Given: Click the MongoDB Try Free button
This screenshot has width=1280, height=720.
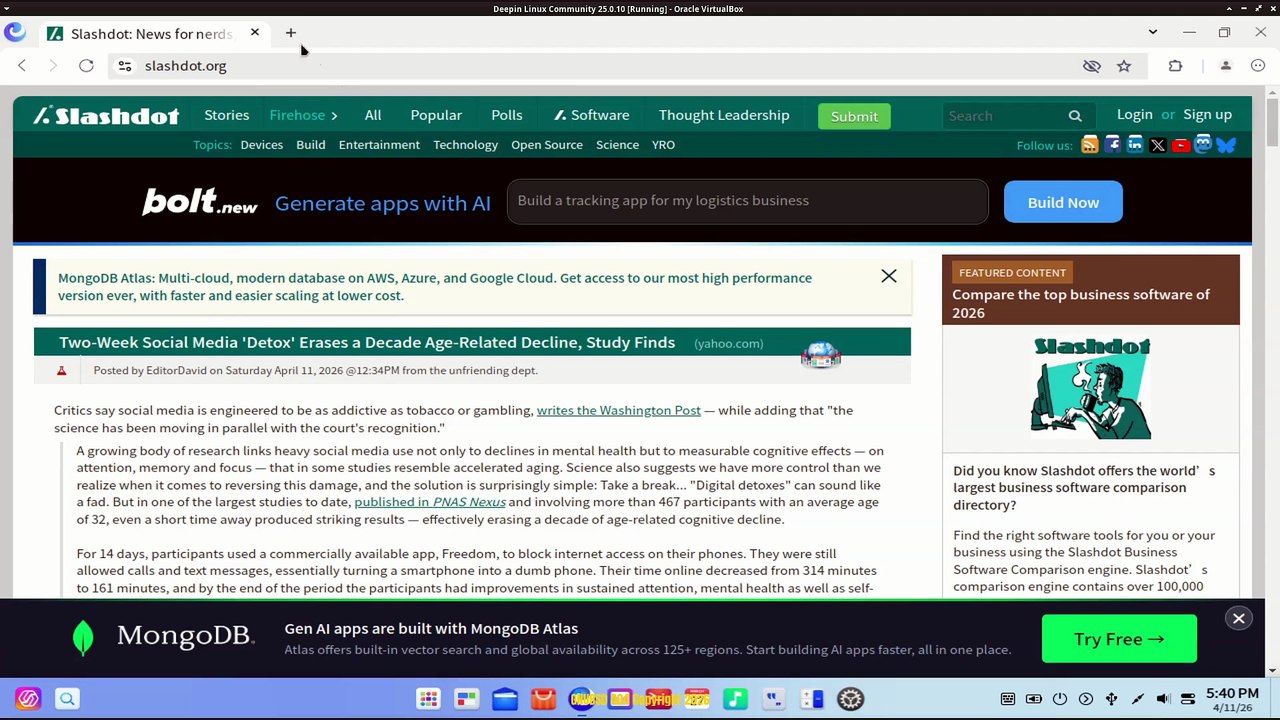Looking at the screenshot, I should [1119, 639].
